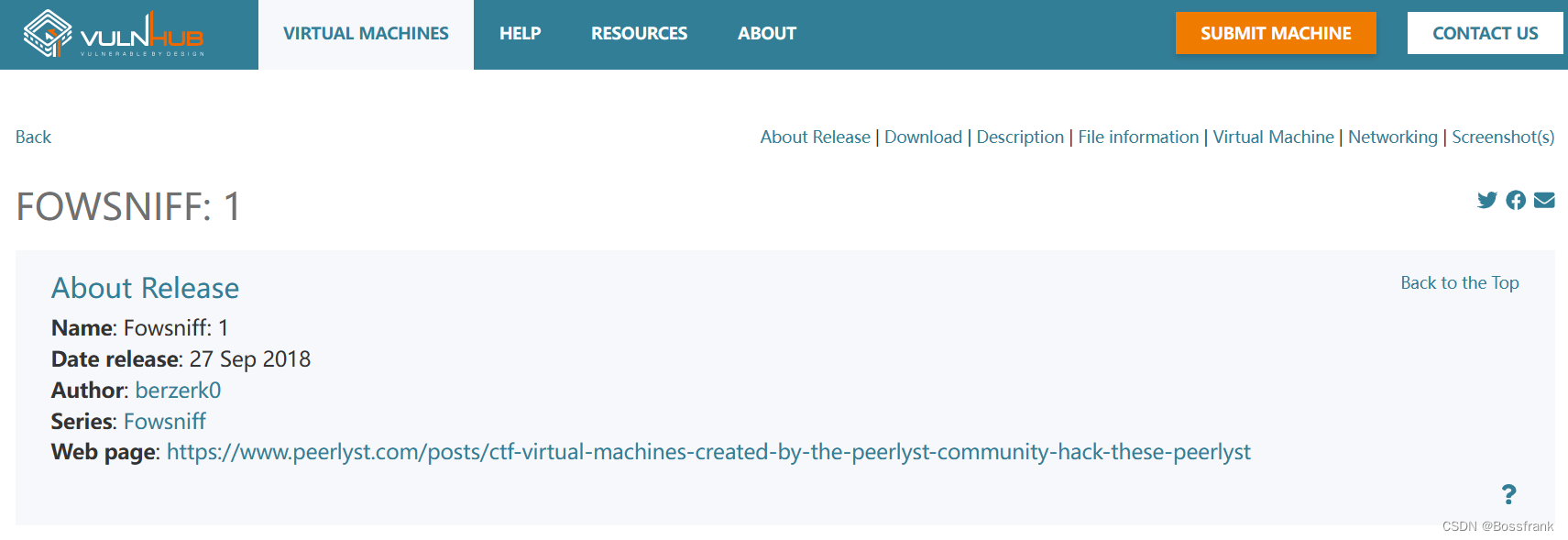Image resolution: width=1568 pixels, height=540 pixels.
Task: Open author berzerk0 link
Action: pyautogui.click(x=178, y=391)
